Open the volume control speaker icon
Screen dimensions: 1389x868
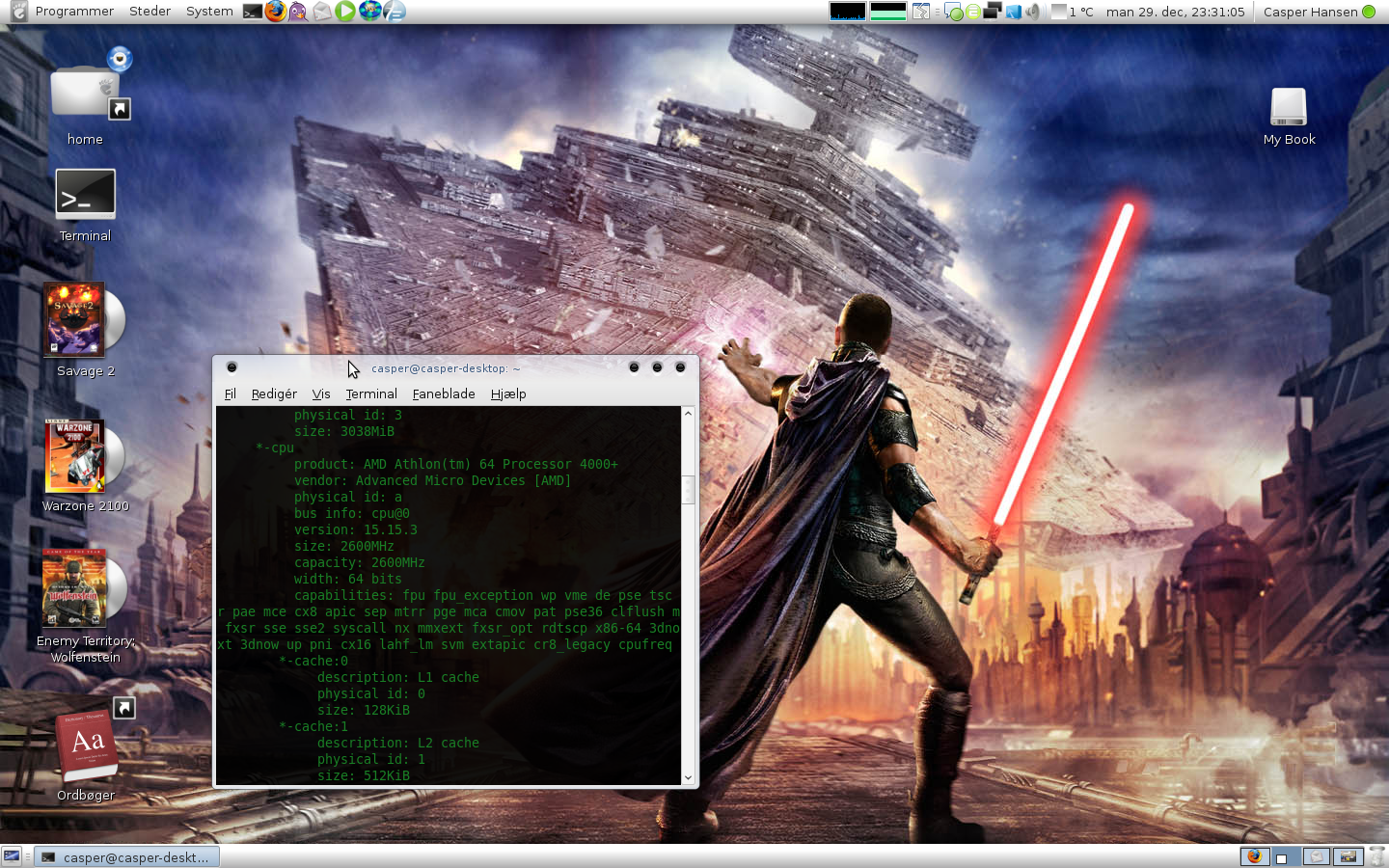click(1032, 12)
